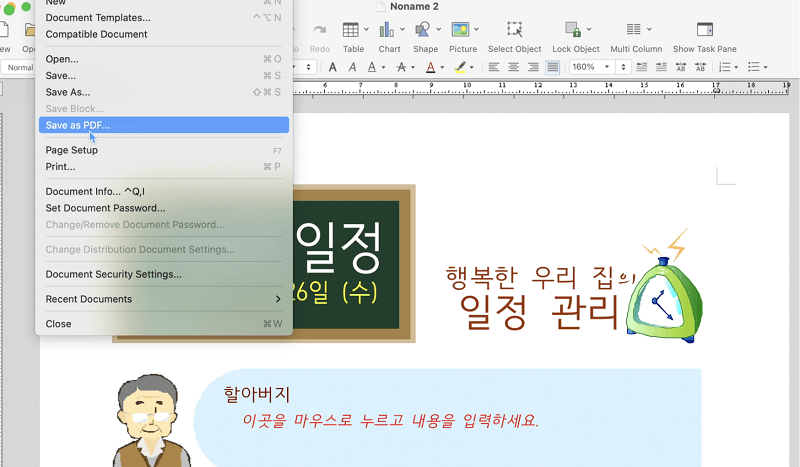Screen dimensions: 800x467
Task: Apply underline text formatting
Action: click(x=372, y=67)
